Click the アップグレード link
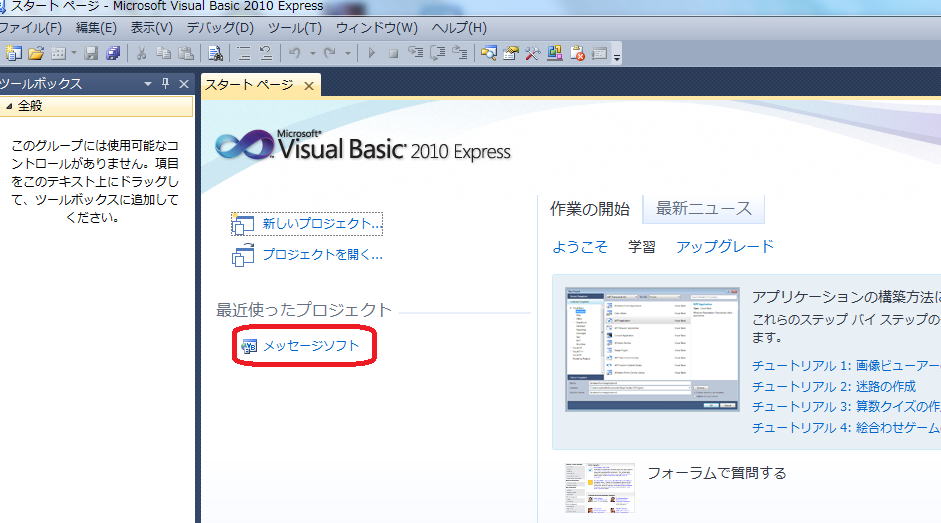 pos(725,247)
